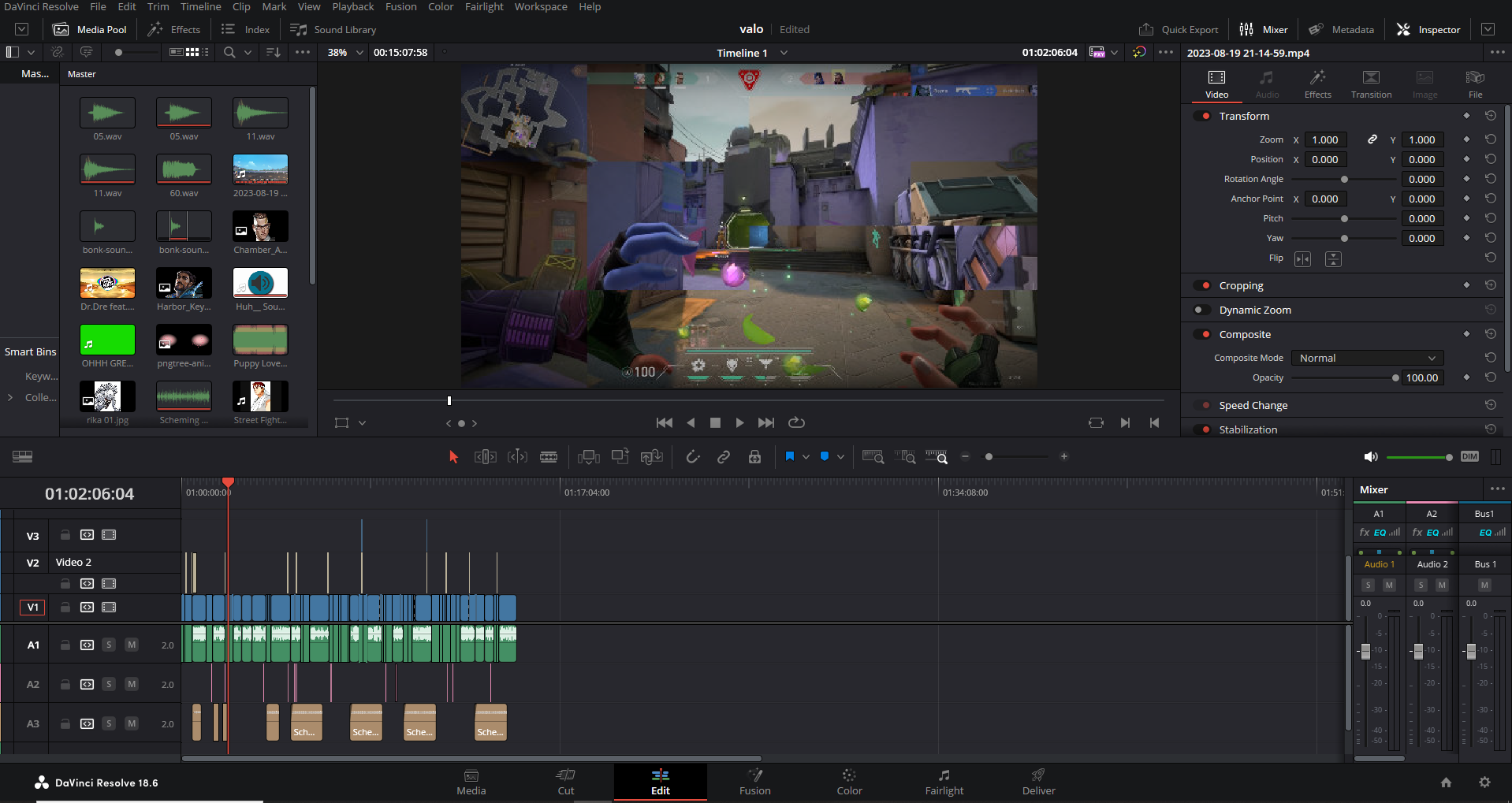Flip the clip horizontally
Viewport: 1512px width, 803px height.
1302,259
